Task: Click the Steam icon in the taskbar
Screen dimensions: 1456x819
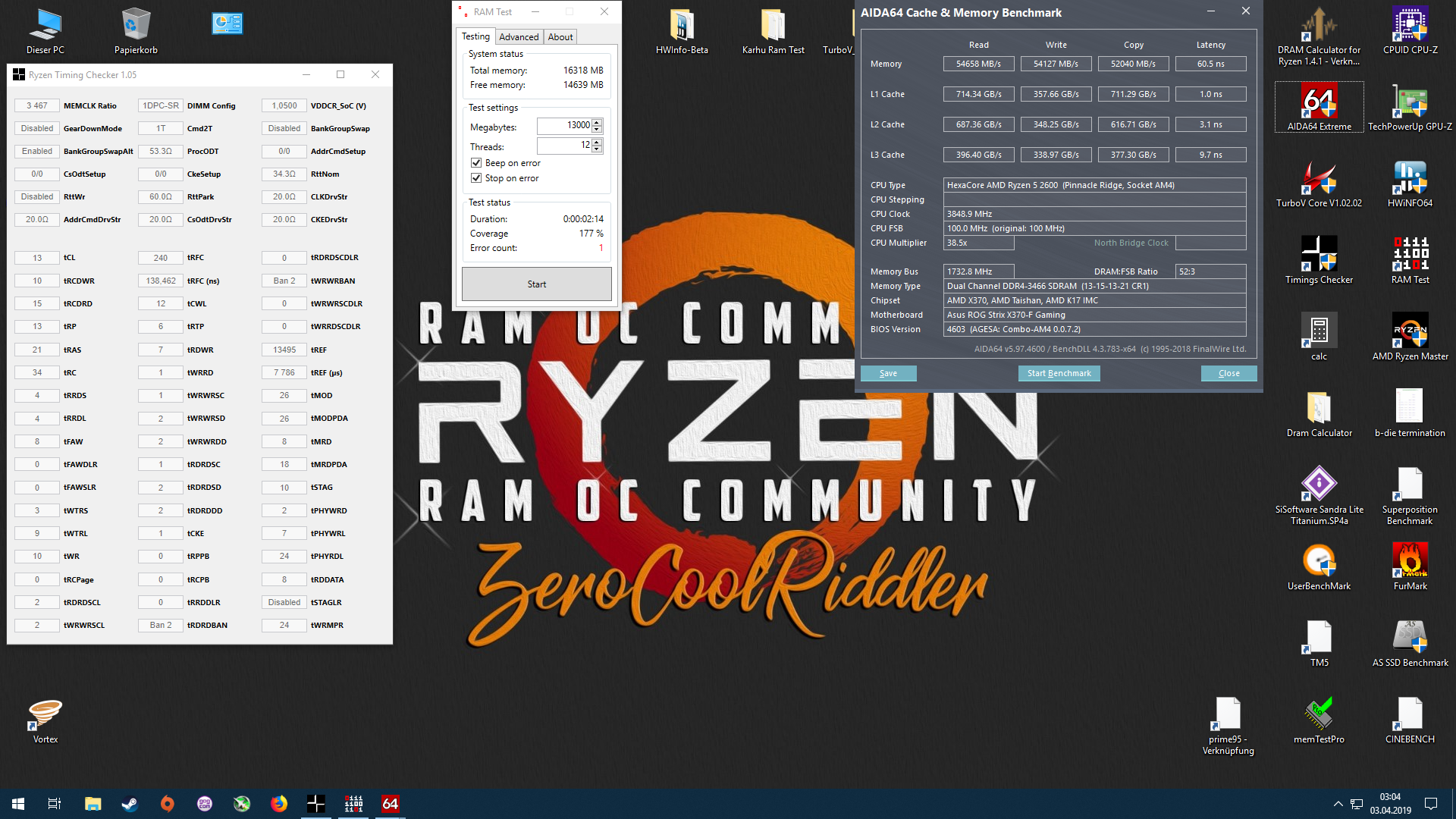Action: pos(130,804)
